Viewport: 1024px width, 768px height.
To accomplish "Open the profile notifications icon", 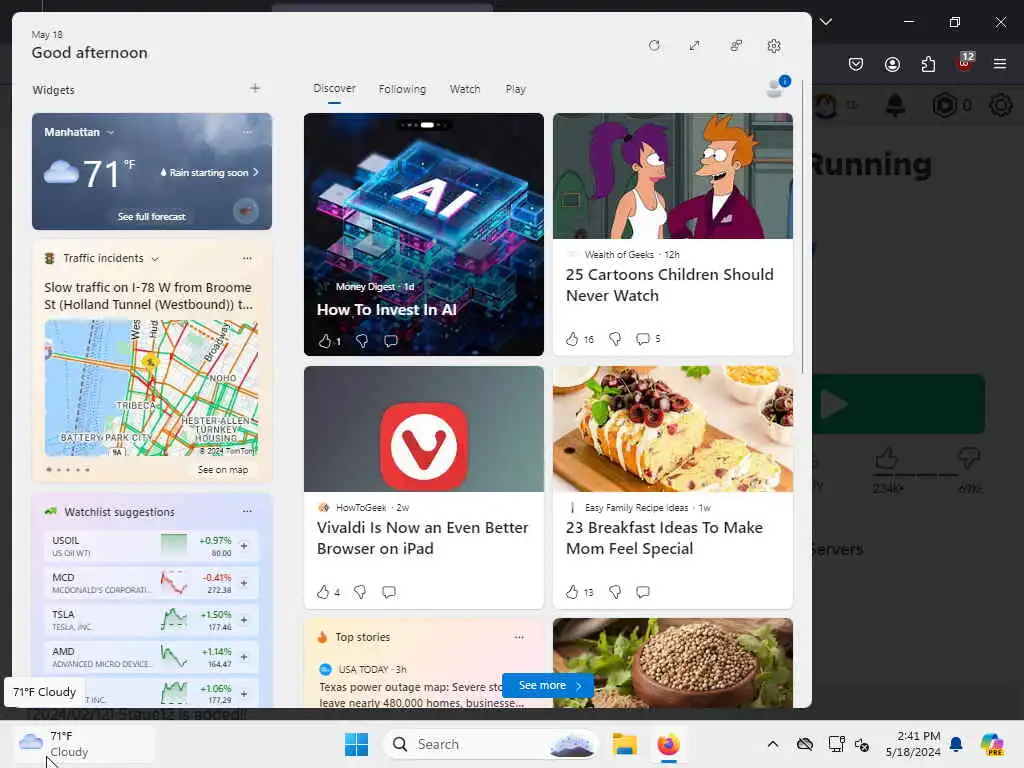I will tap(777, 87).
